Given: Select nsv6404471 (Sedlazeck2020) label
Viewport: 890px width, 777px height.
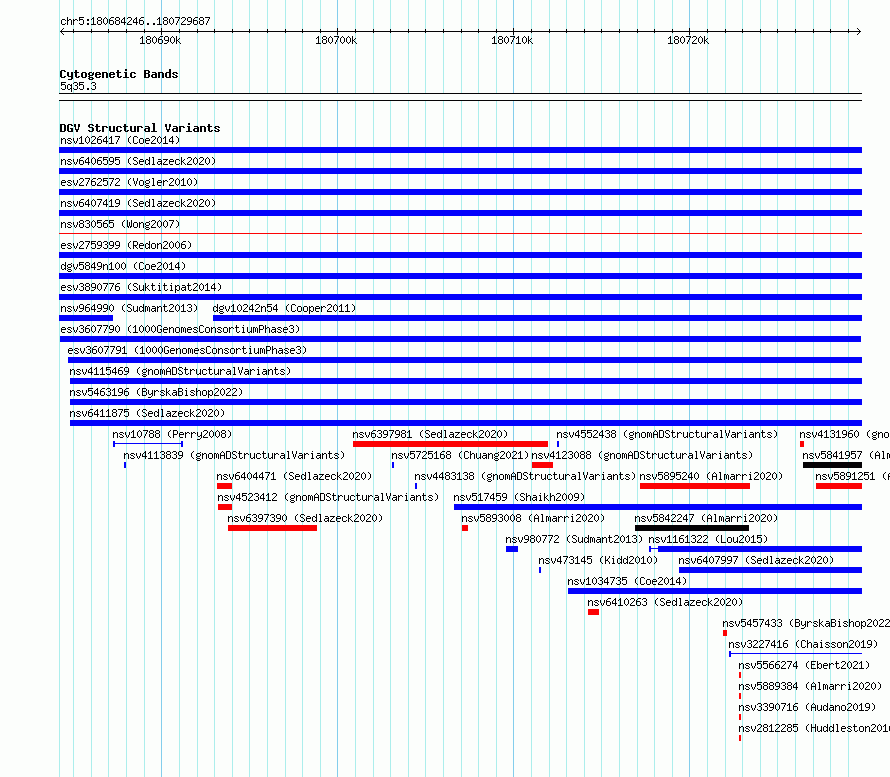Looking at the screenshot, I should click(294, 476).
